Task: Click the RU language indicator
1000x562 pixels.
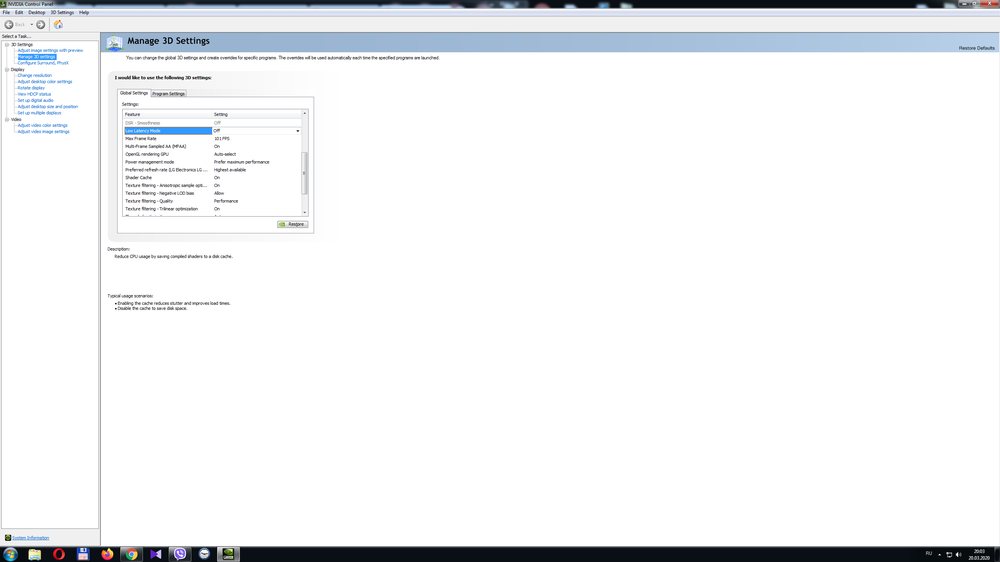Action: tap(929, 554)
